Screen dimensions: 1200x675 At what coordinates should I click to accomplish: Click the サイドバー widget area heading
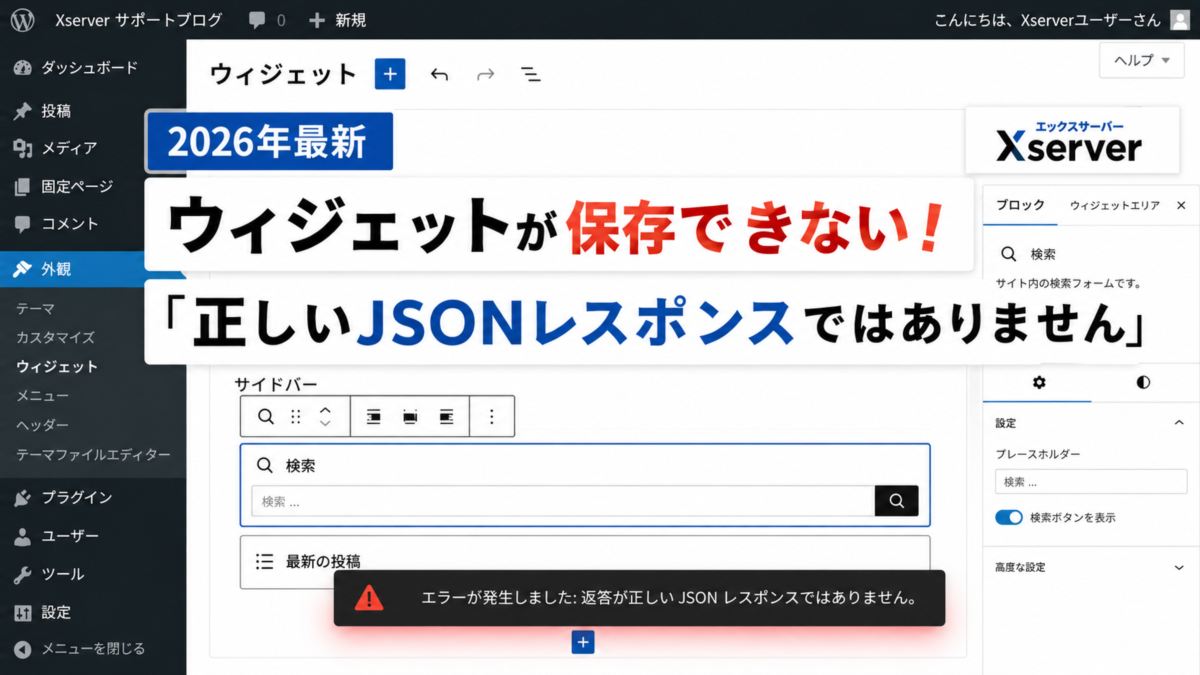point(276,384)
